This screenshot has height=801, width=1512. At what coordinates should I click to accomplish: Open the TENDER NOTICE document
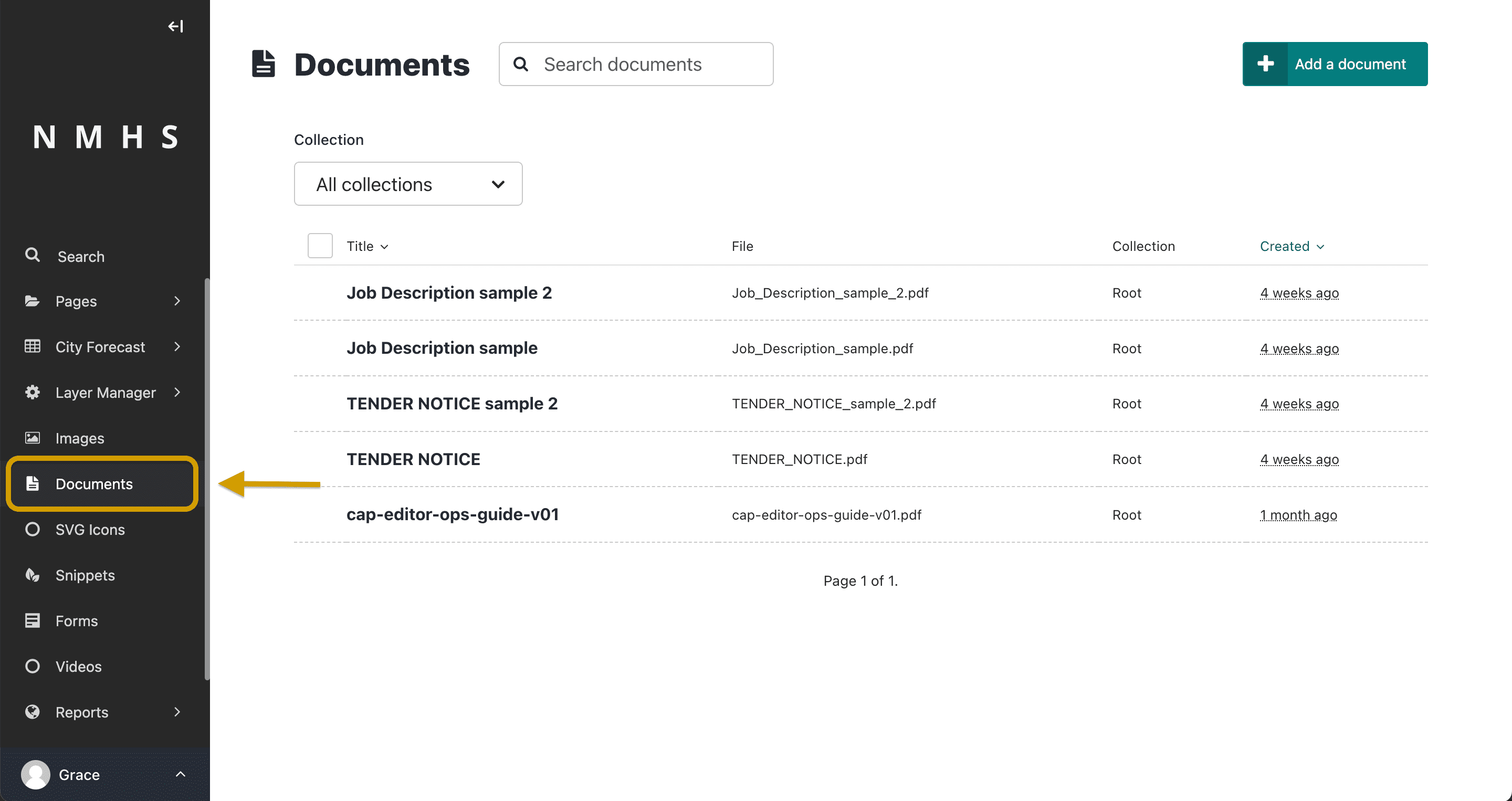[x=413, y=459]
